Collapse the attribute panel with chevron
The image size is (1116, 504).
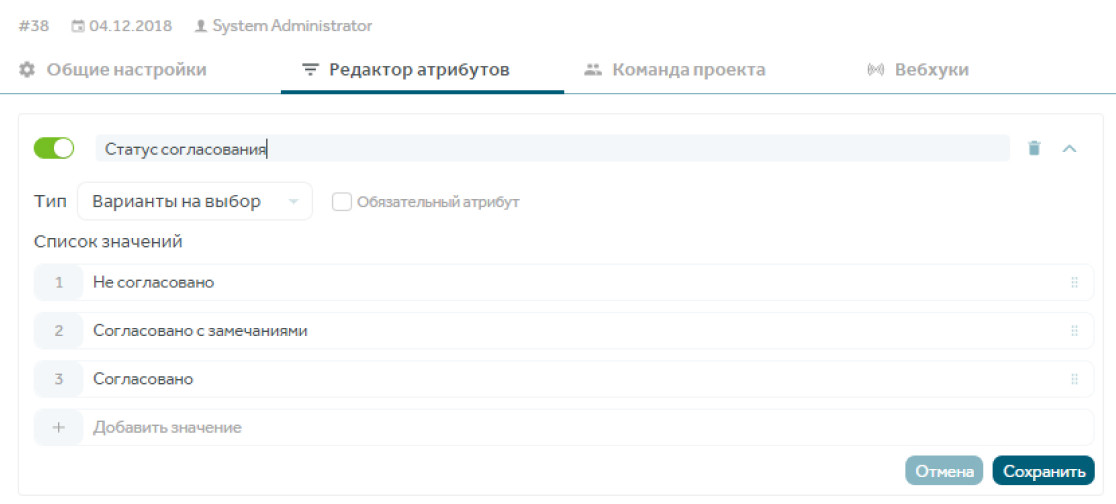1069,148
